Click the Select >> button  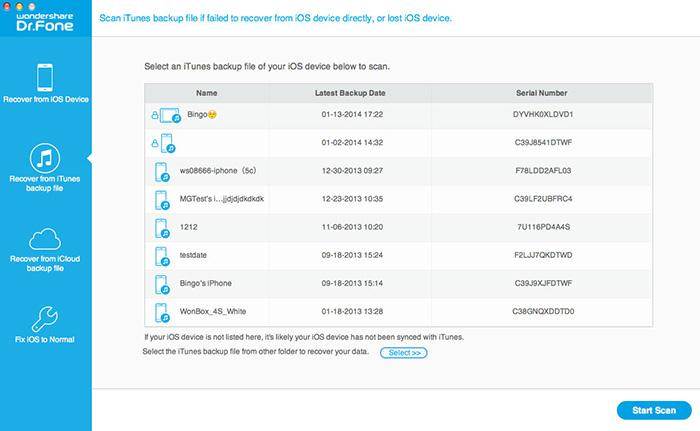tap(404, 353)
